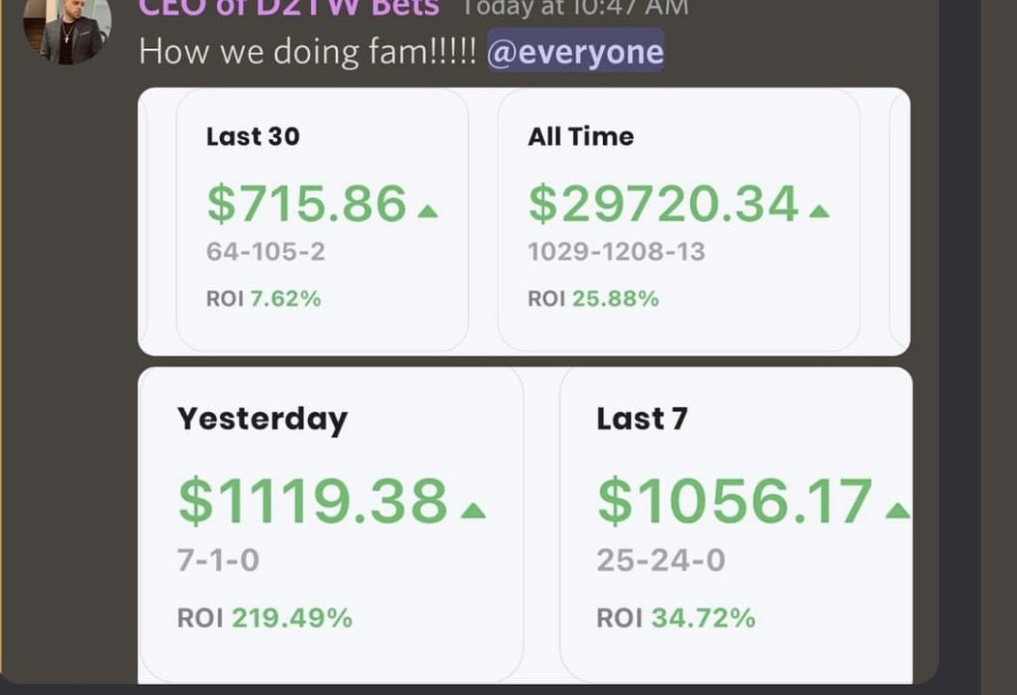
Task: Select the All Time card title
Action: (581, 137)
